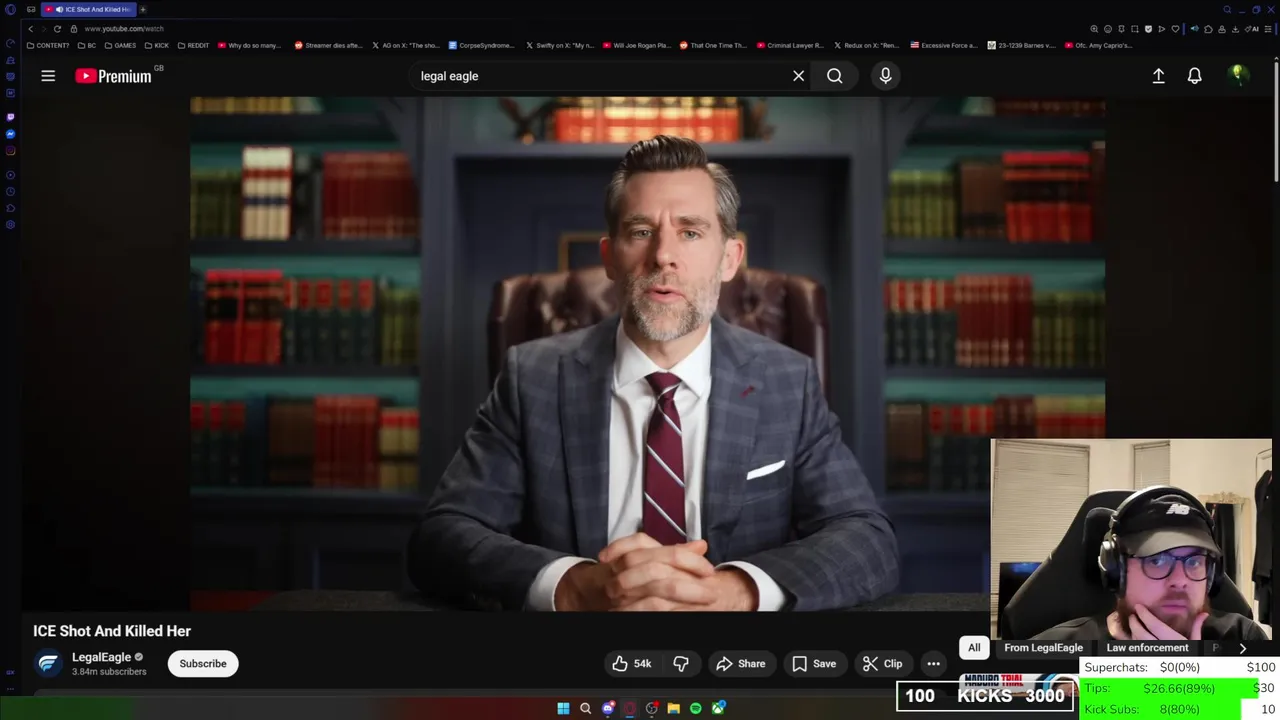Viewport: 1280px width, 720px height.
Task: Open the '23-1239 Barnes v...' bookmark
Action: 1021,45
